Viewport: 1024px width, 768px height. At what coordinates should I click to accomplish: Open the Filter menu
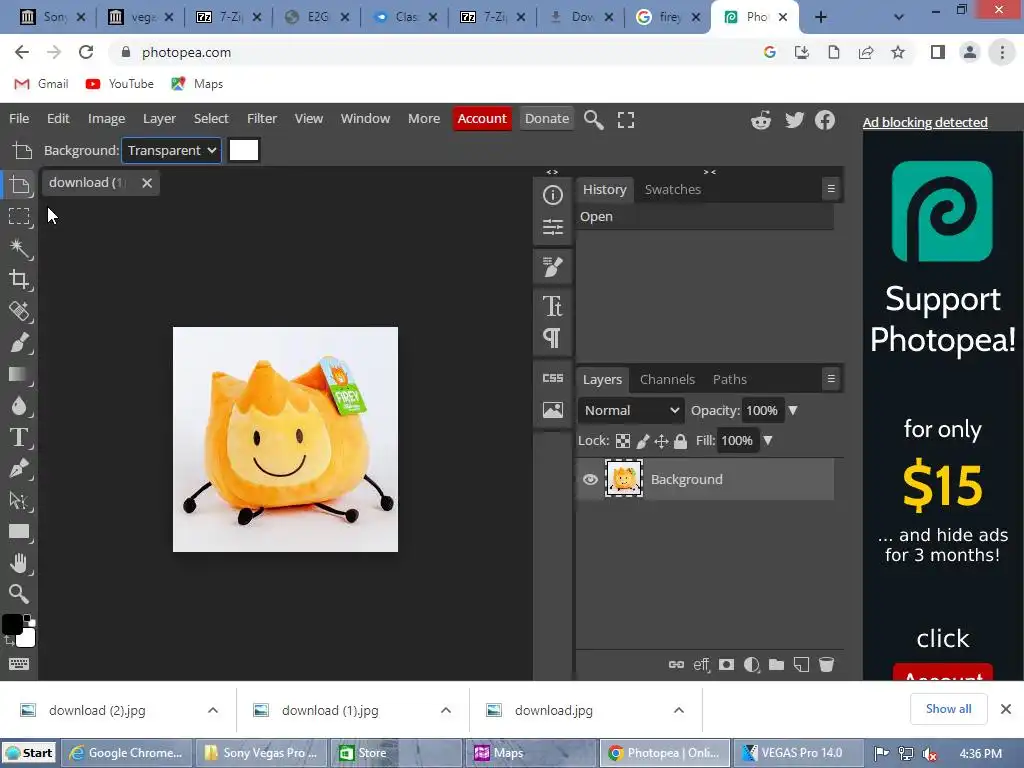(262, 119)
